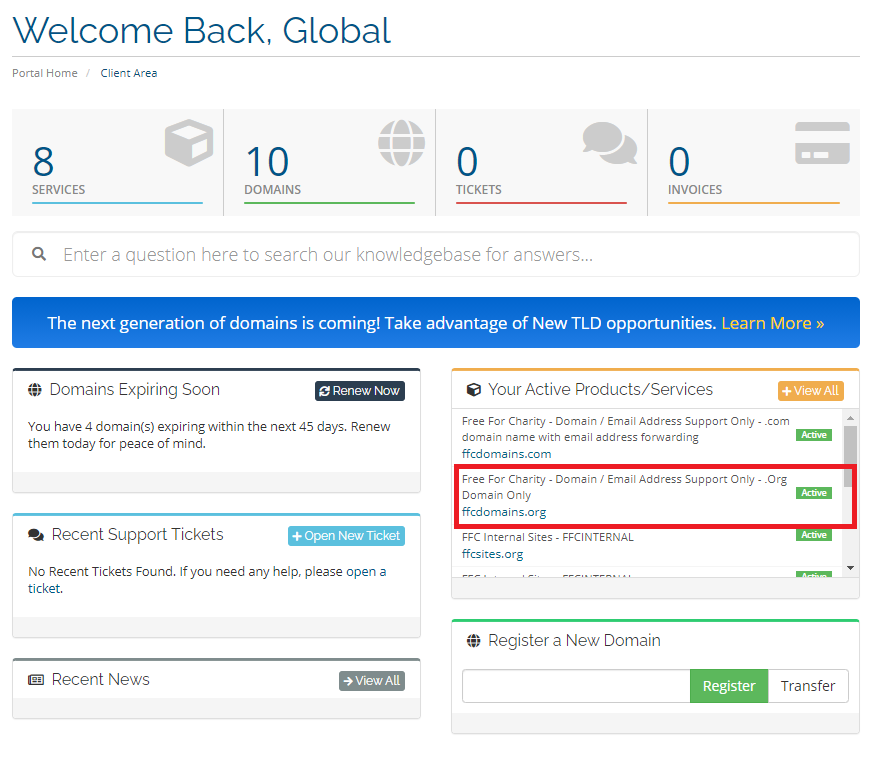Screen dimensions: 896x774
Task: Open a new support ticket
Action: (x=346, y=535)
